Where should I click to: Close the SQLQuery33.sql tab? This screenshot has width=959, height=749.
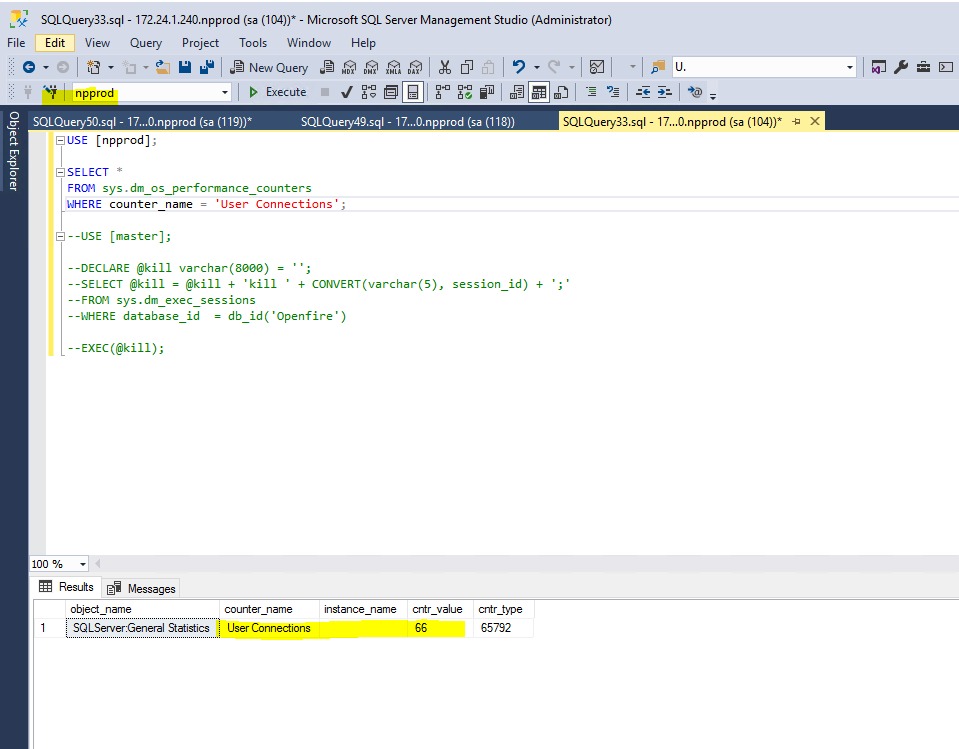pos(815,121)
